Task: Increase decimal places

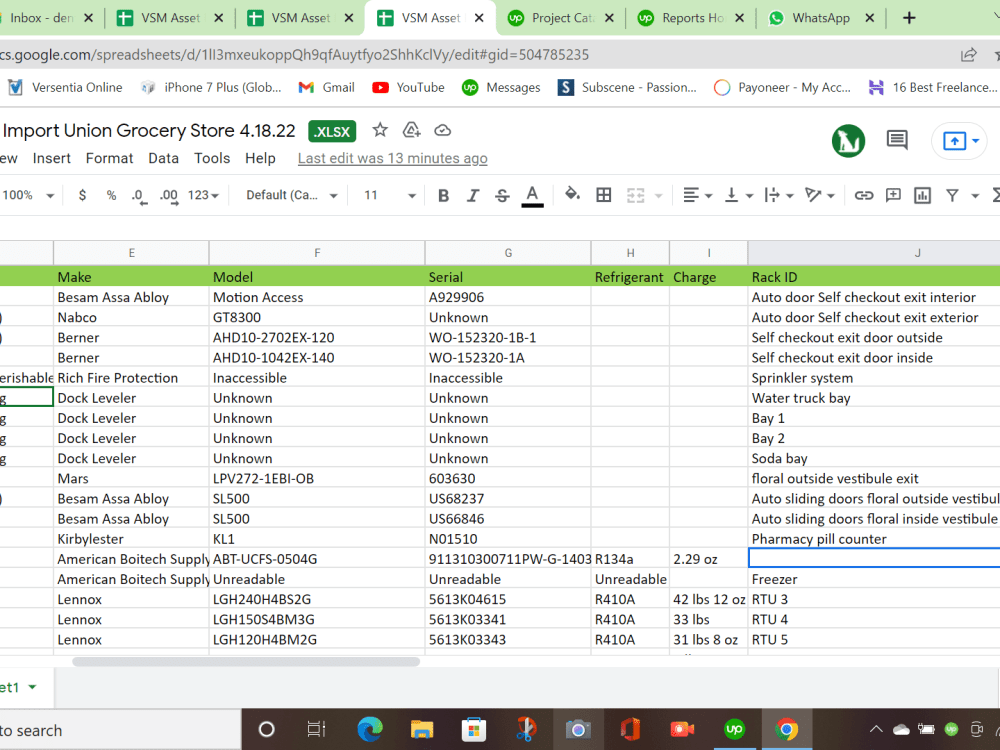Action: coord(168,196)
